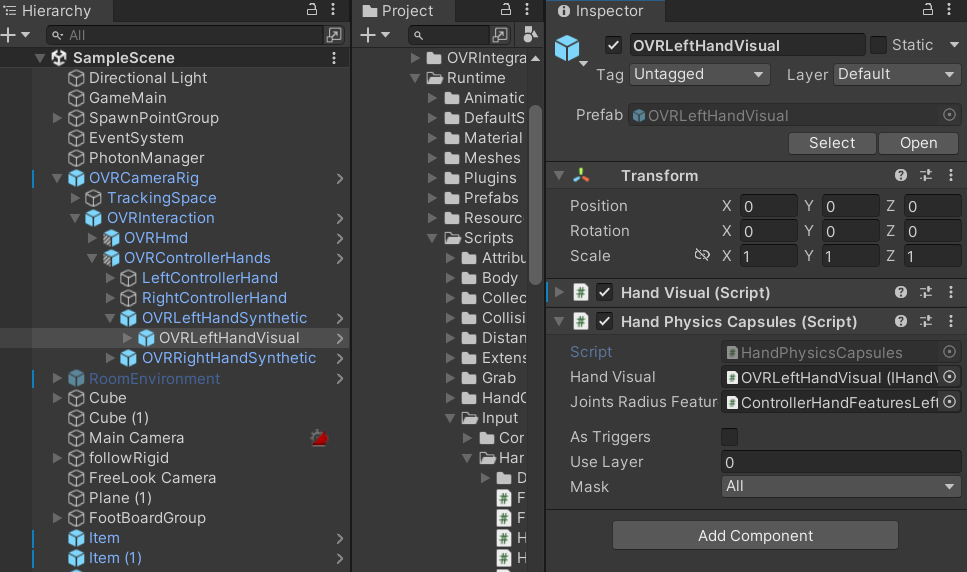This screenshot has height=572, width=967.
Task: Click the Project search-by-label icon
Action: click(530, 35)
